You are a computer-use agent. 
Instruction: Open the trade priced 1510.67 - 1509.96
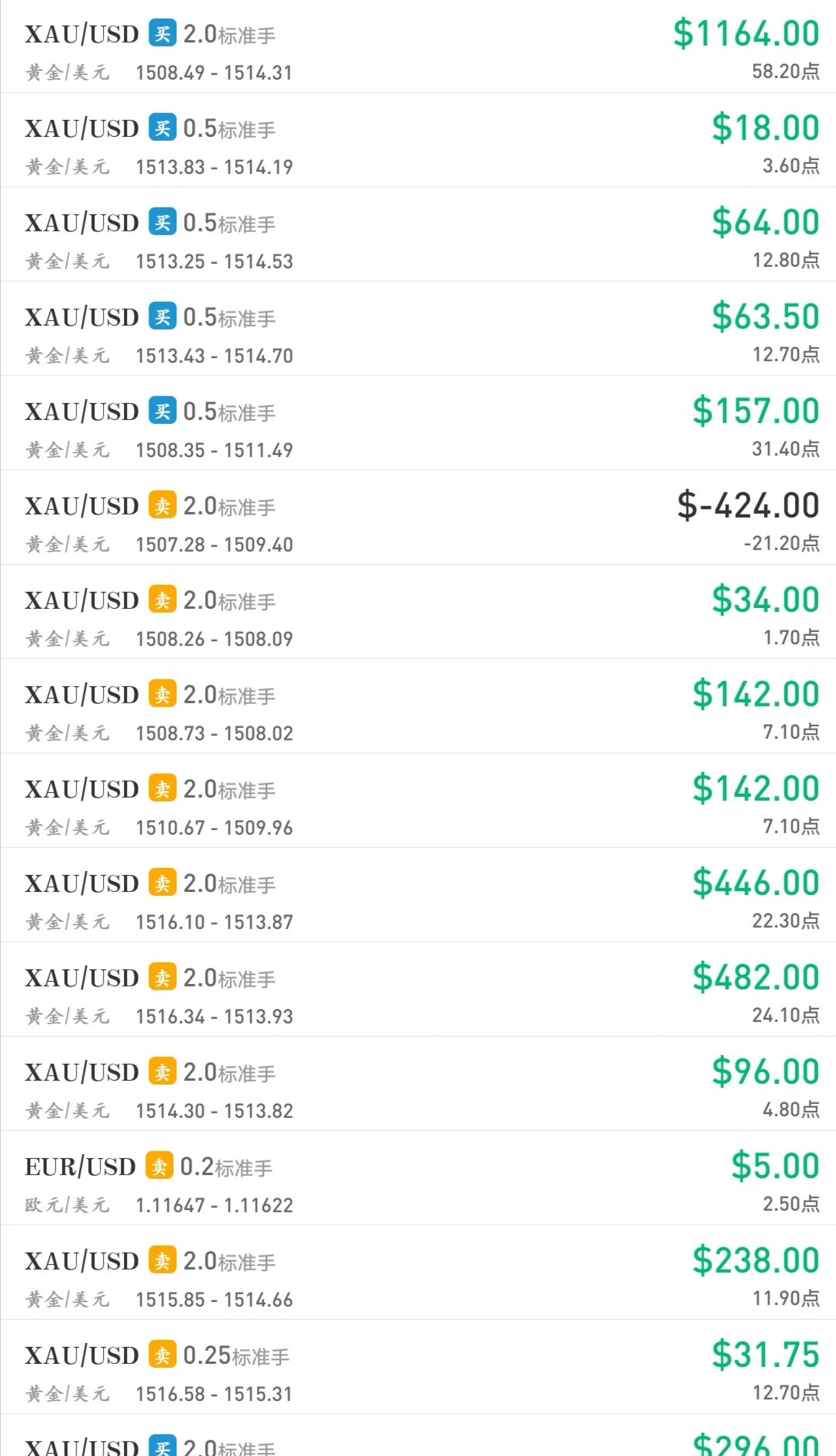418,801
